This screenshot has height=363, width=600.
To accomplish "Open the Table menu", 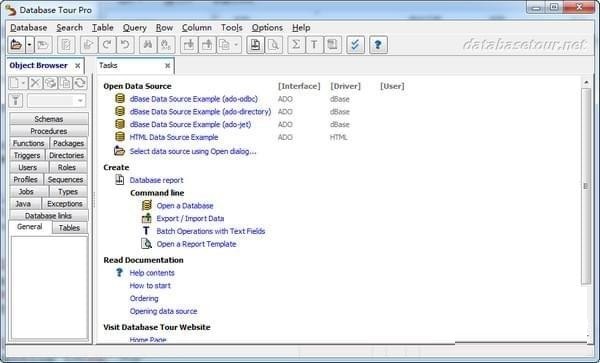I will pos(103,28).
